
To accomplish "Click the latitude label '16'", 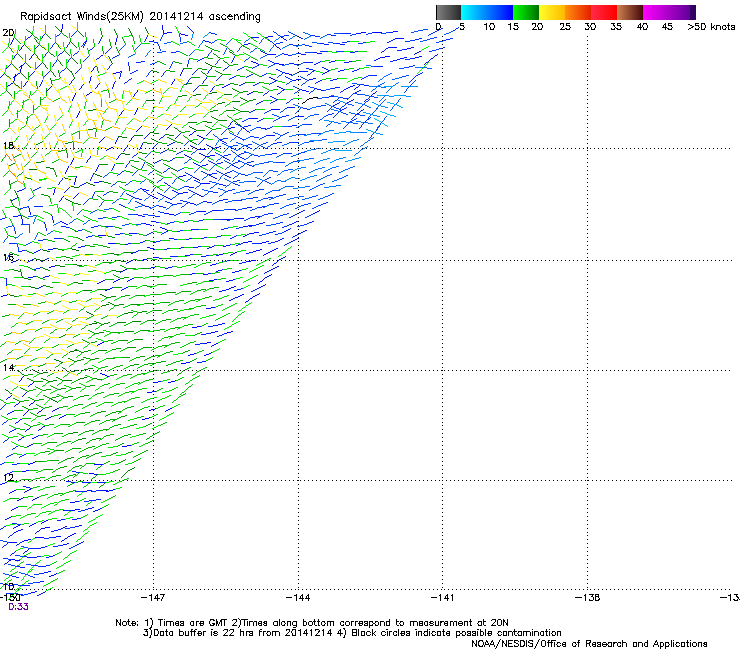I will tap(8, 257).
